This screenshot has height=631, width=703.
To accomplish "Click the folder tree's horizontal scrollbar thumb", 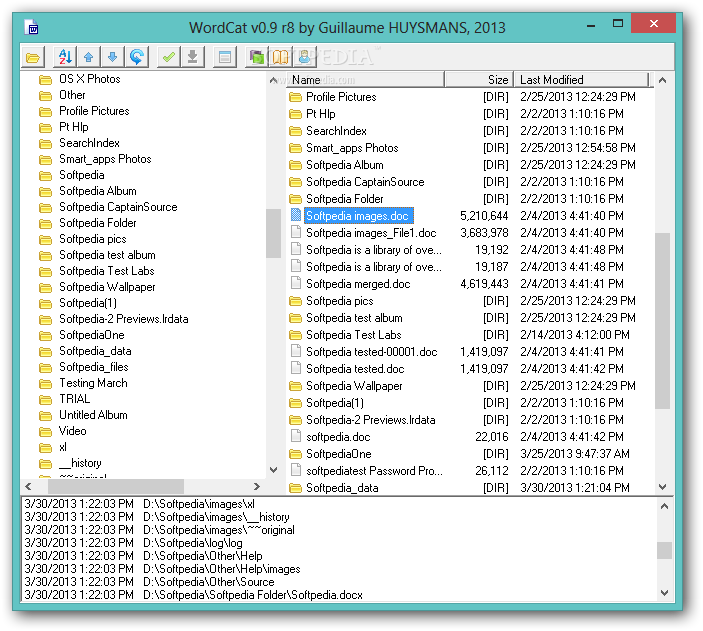I will tap(116, 486).
